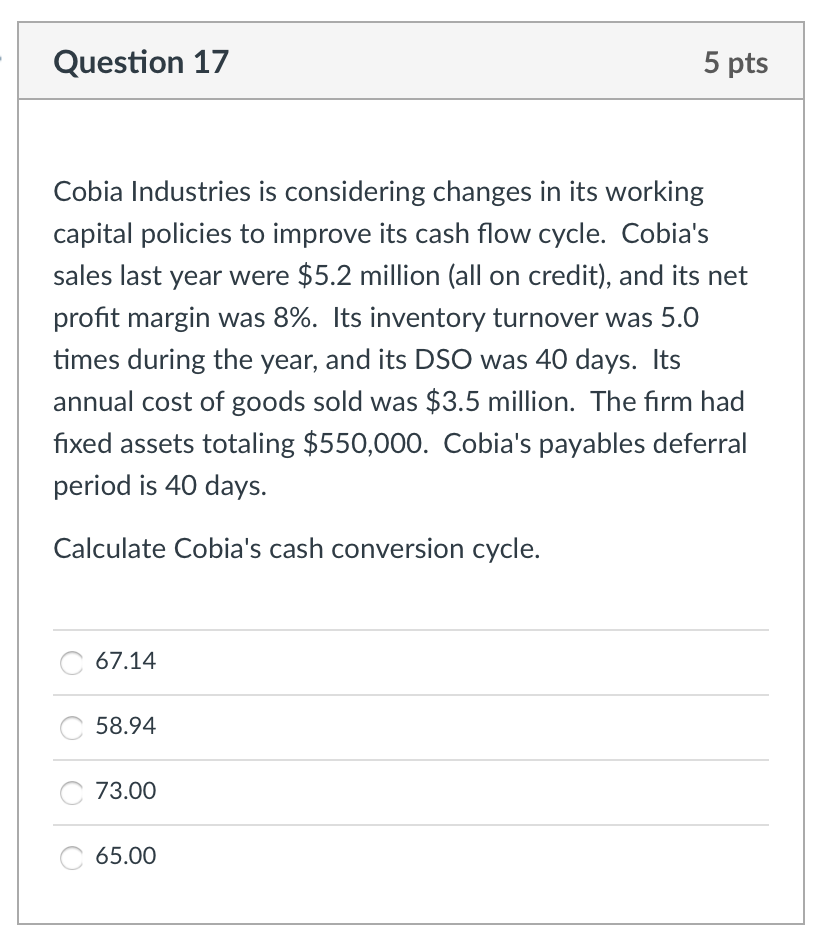Click the Question 17 heading
Screen dimensions: 824x942
pyautogui.click(x=142, y=62)
